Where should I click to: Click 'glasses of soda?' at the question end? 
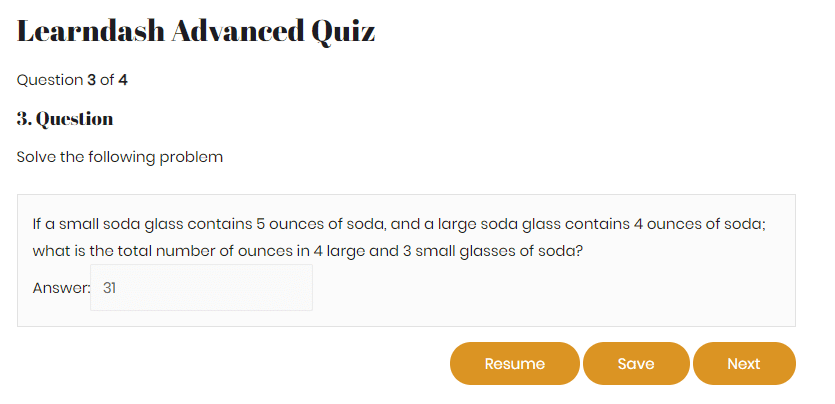[525, 251]
